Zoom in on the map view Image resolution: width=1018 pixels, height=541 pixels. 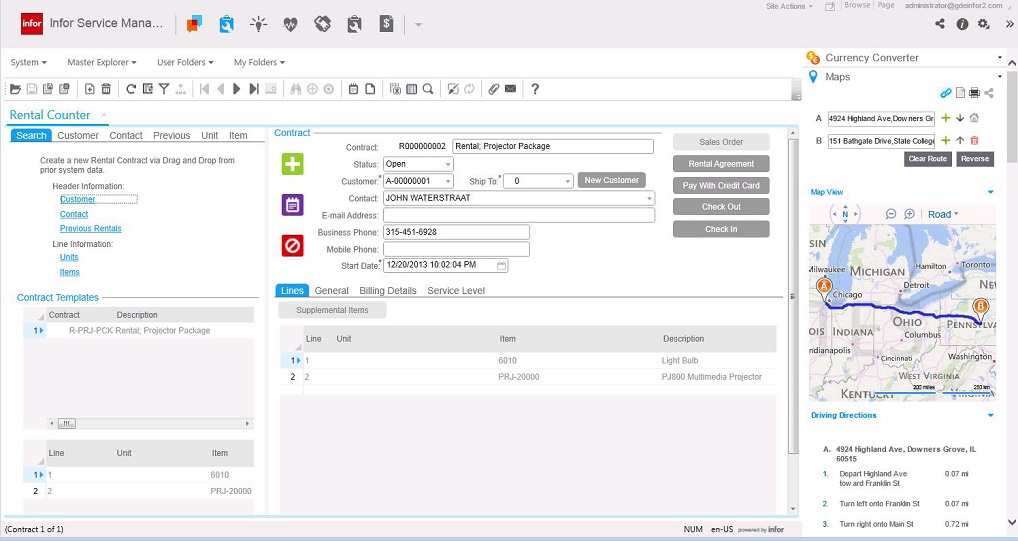click(x=909, y=214)
